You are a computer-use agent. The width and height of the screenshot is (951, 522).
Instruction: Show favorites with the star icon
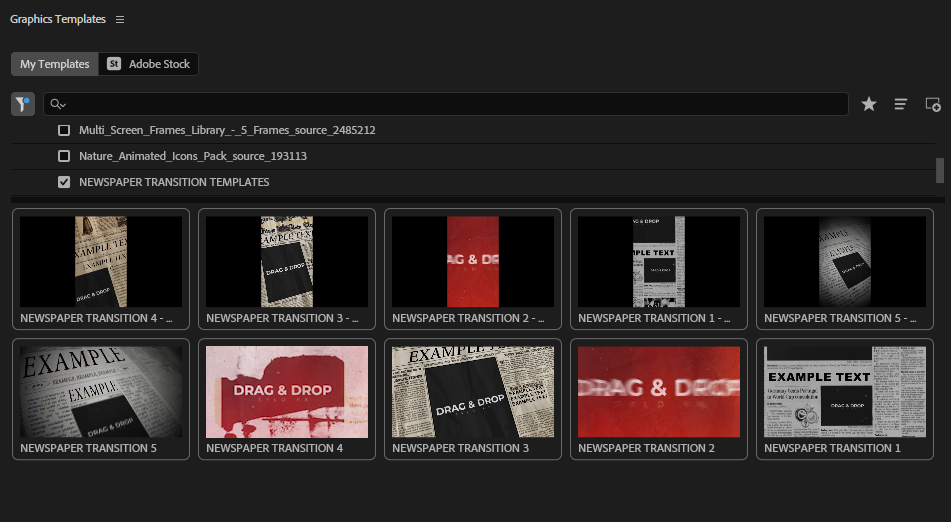click(869, 104)
